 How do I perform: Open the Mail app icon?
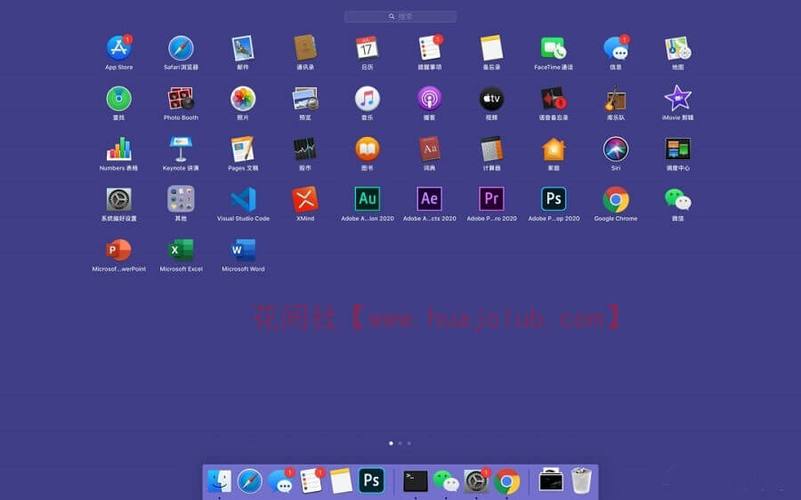point(243,48)
